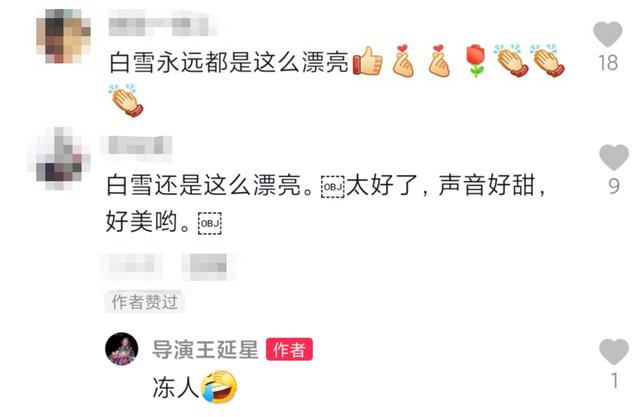Click the finger-heart emoji beside the rose
Viewport: 640px width, 417px height.
[x=439, y=60]
